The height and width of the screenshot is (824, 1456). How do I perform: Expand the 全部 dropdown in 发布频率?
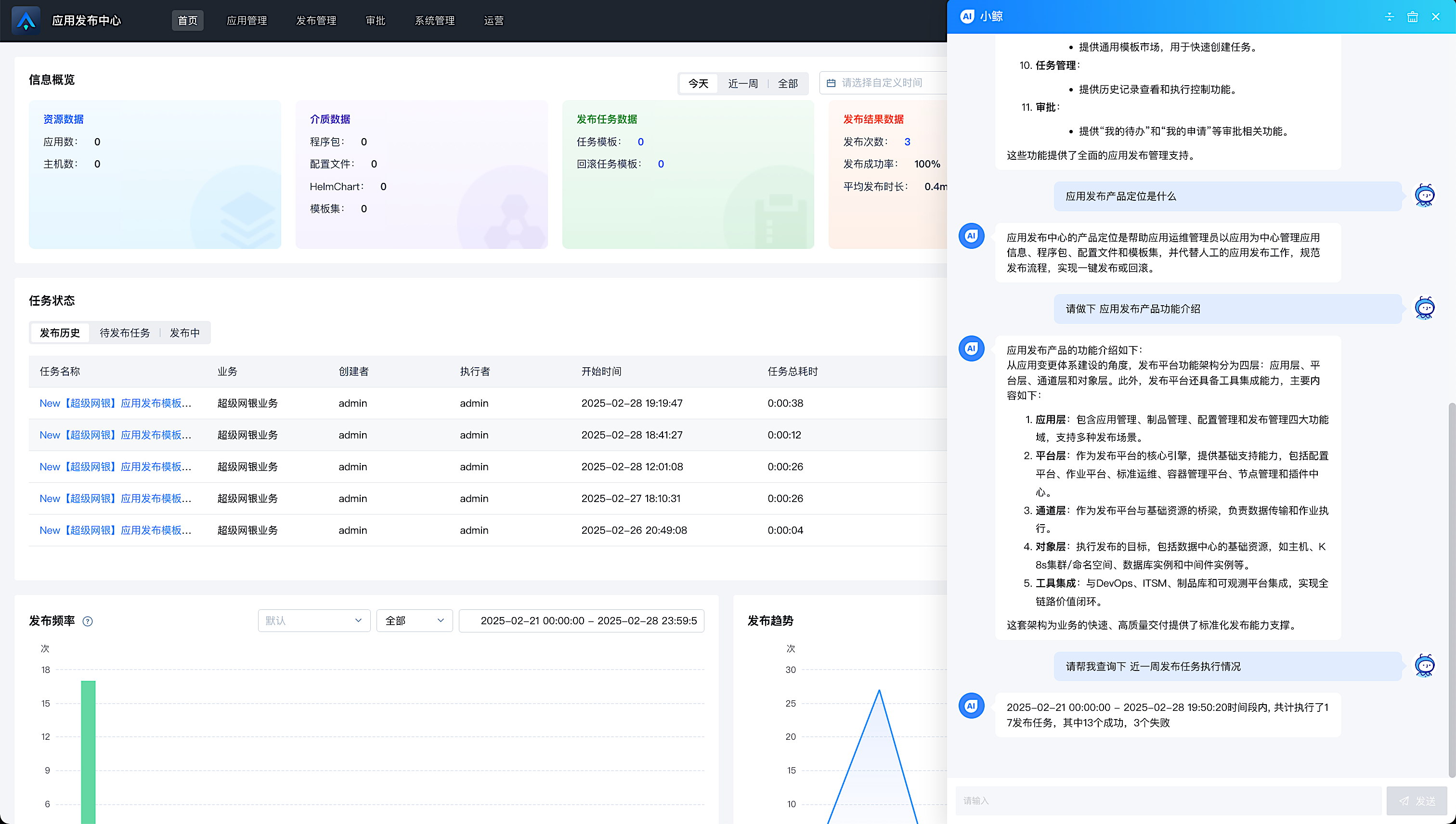point(415,621)
